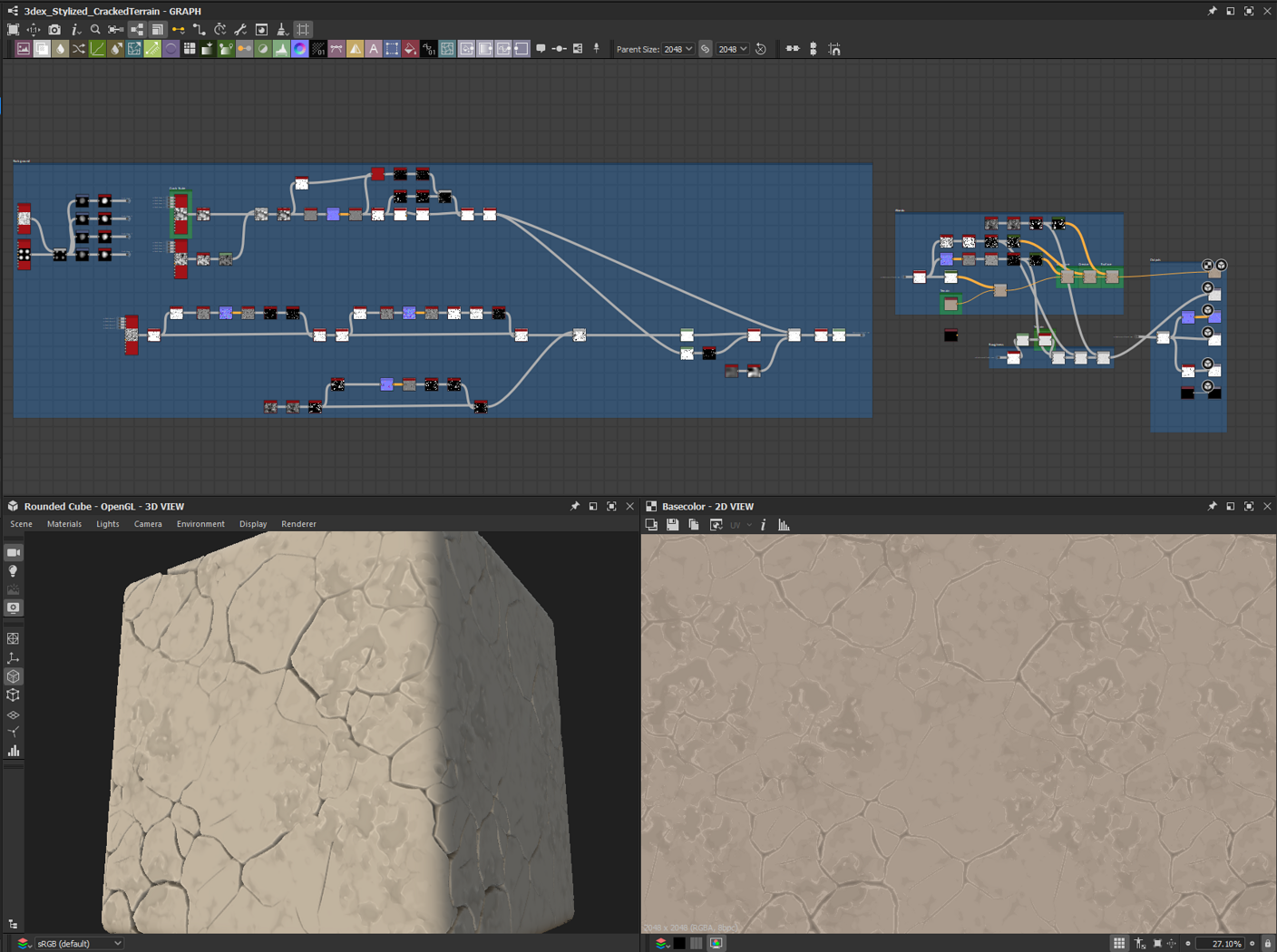Image resolution: width=1277 pixels, height=952 pixels.
Task: Open the Camera menu in 3D view
Action: [x=148, y=524]
